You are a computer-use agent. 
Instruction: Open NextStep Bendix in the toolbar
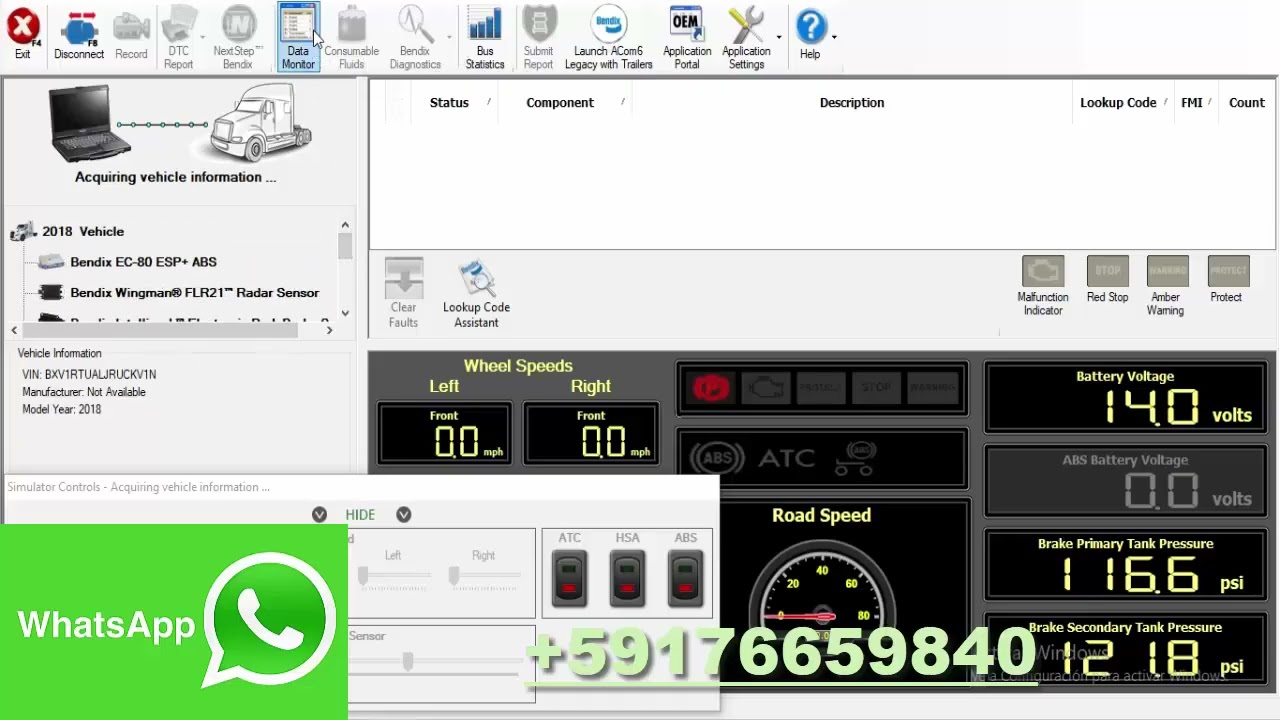click(238, 38)
